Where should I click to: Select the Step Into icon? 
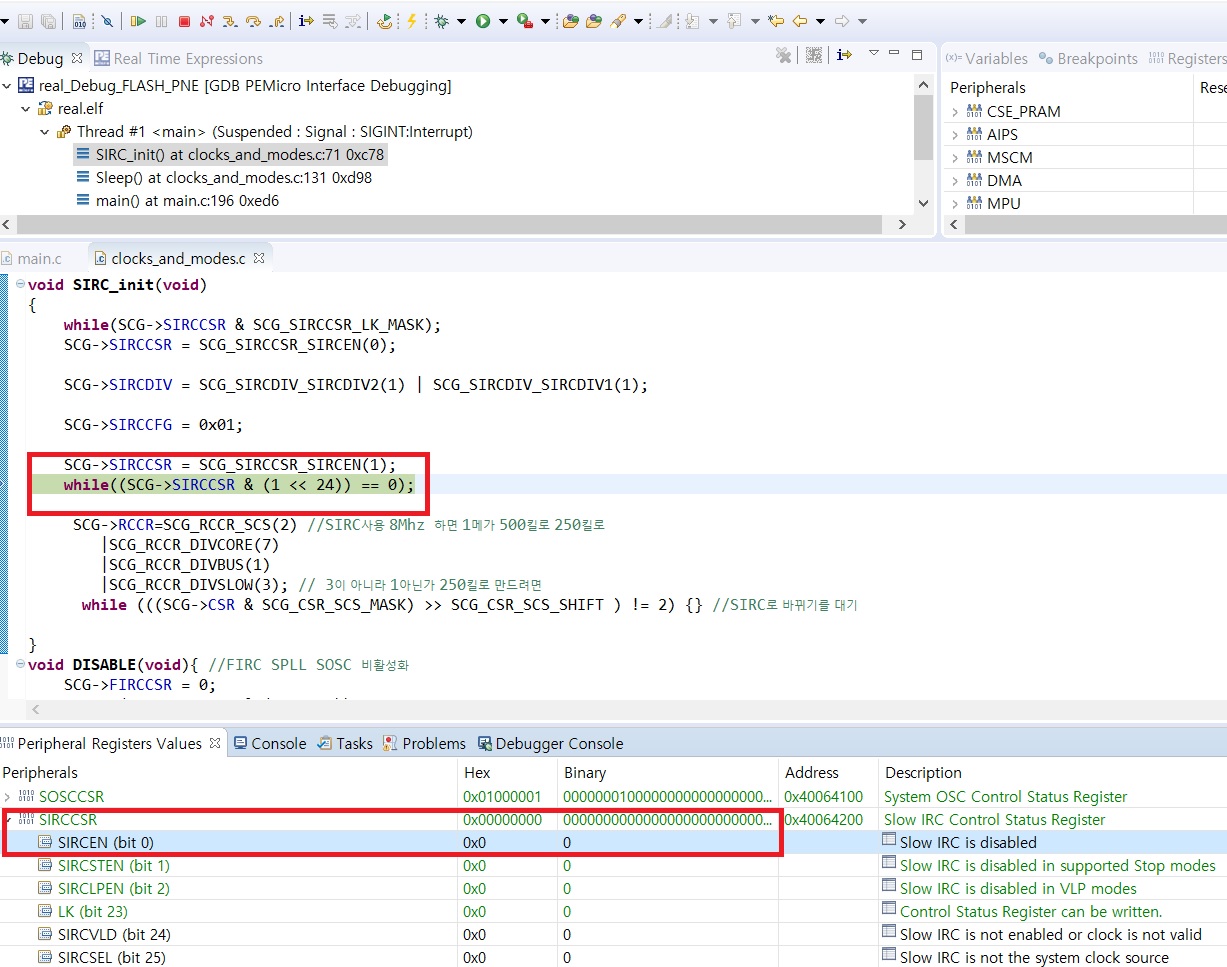tap(229, 20)
